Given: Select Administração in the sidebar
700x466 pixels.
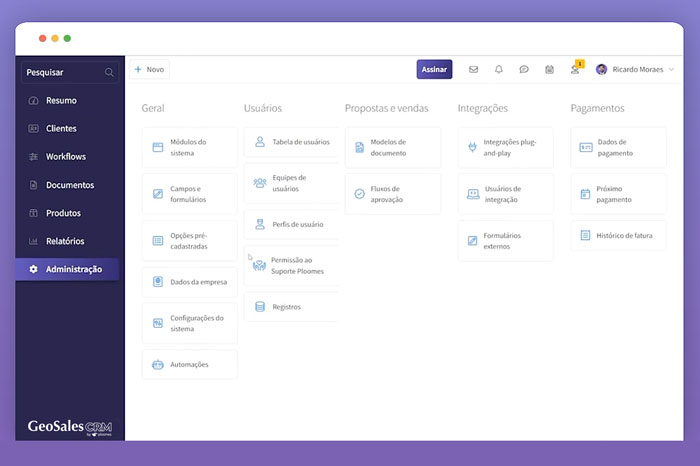Looking at the screenshot, I should coord(67,269).
